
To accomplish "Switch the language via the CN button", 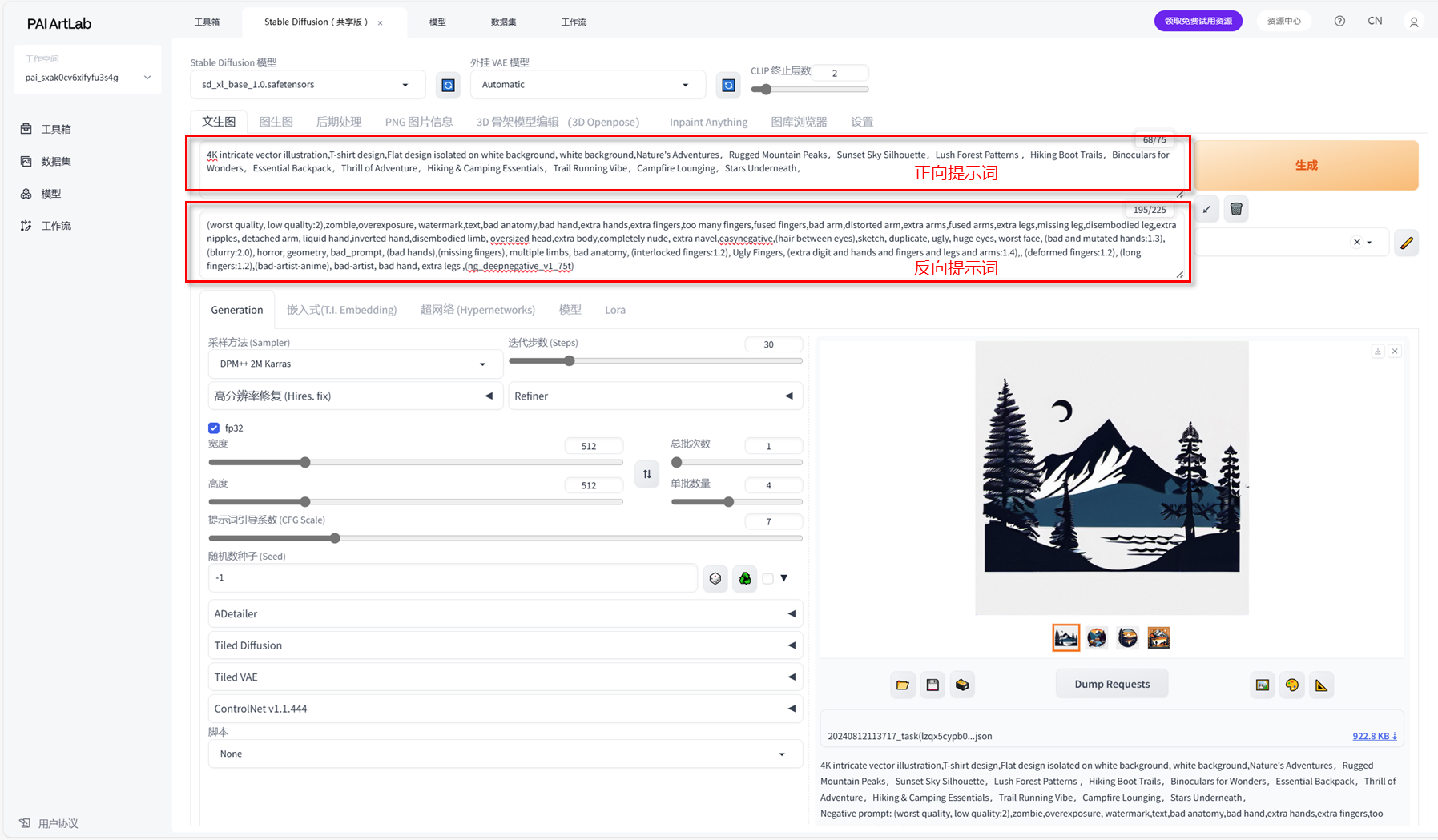I will pyautogui.click(x=1375, y=21).
